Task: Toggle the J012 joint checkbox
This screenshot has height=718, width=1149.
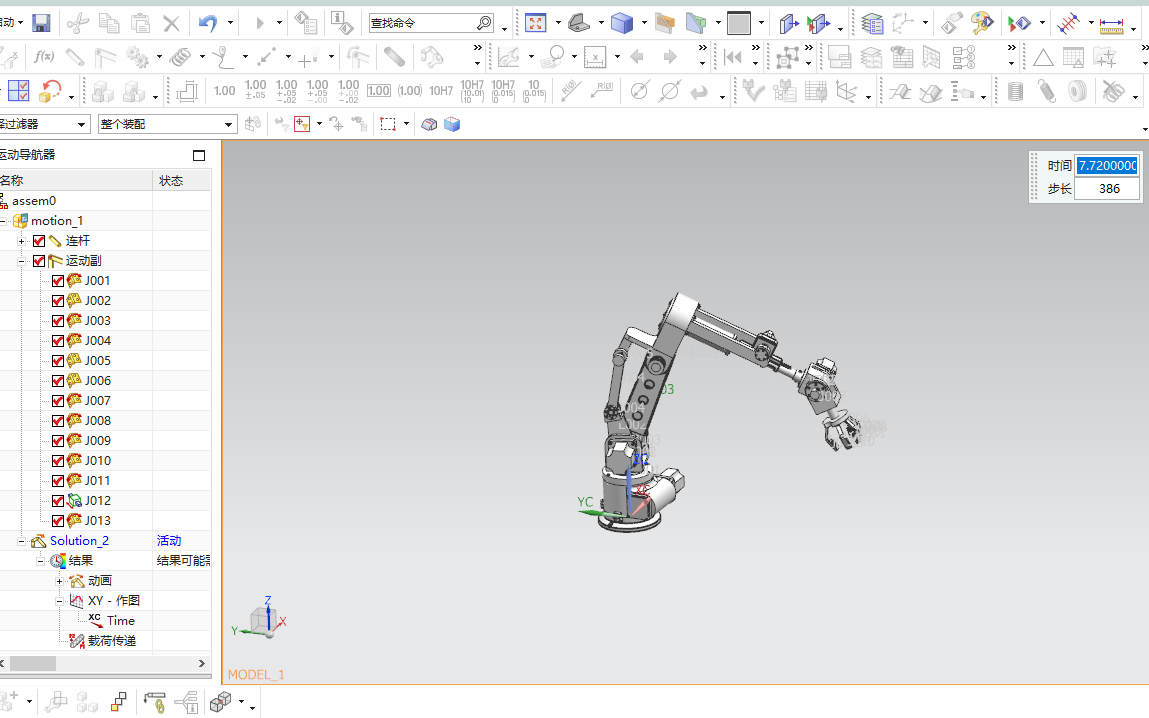Action: click(58, 501)
